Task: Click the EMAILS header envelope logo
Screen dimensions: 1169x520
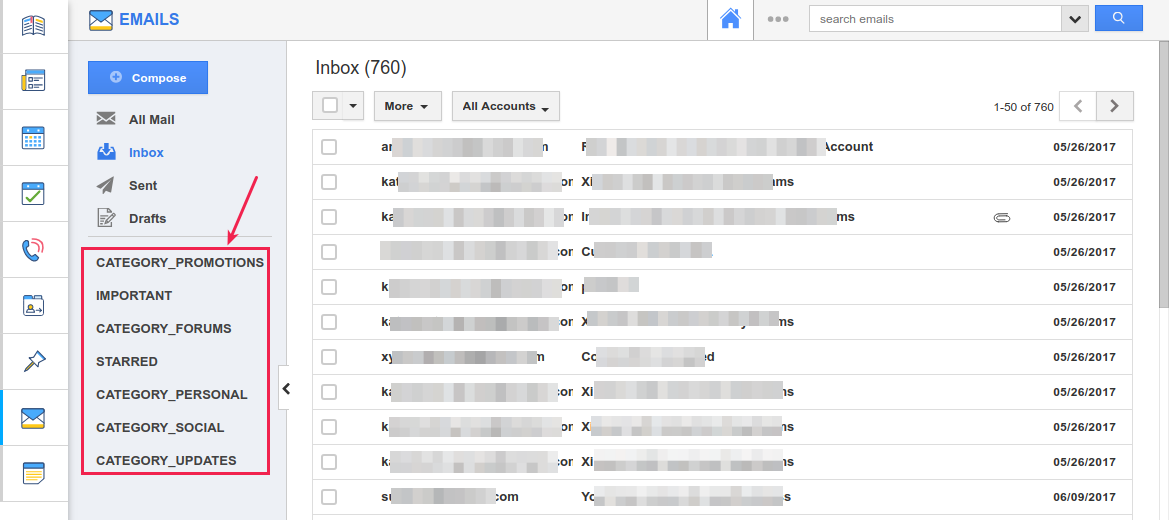Action: [x=101, y=20]
